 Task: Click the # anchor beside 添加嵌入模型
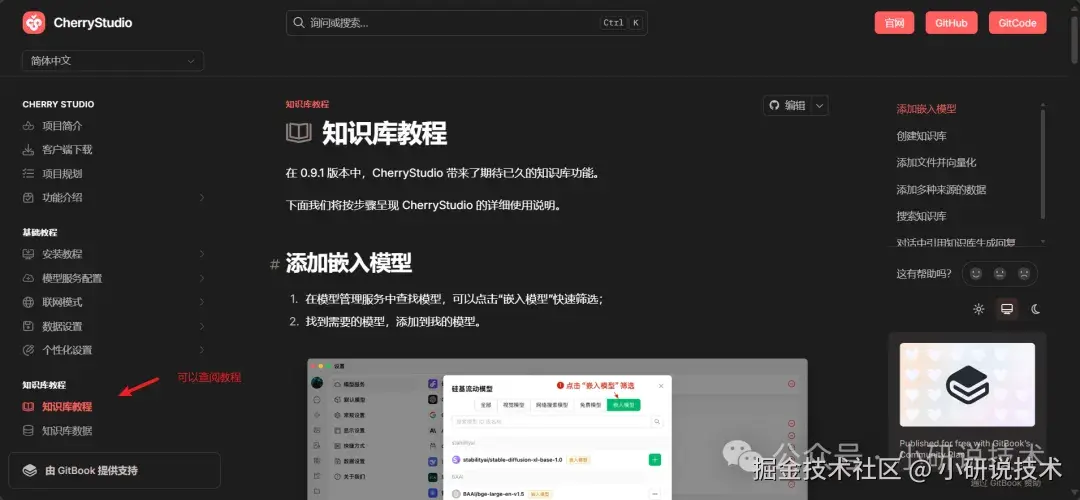(275, 264)
